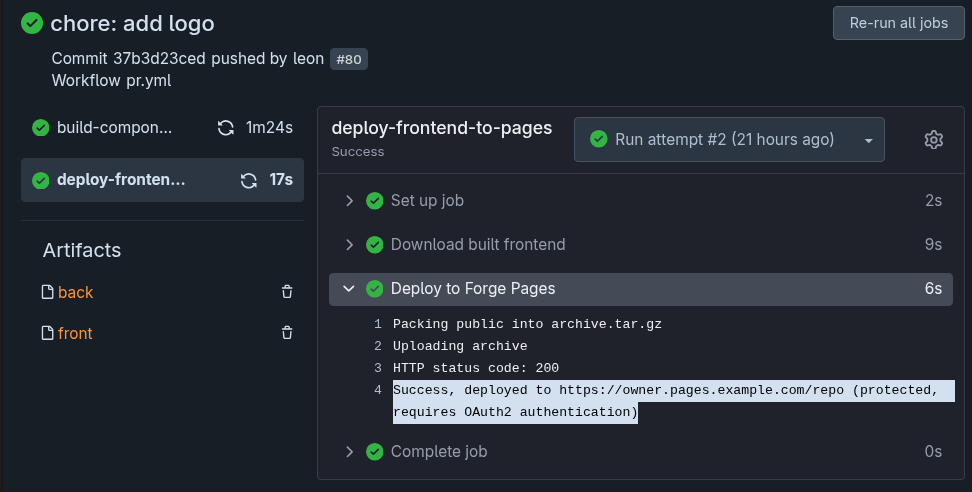Collapse the Deploy to Forge Pages step
The image size is (972, 492).
coord(349,288)
